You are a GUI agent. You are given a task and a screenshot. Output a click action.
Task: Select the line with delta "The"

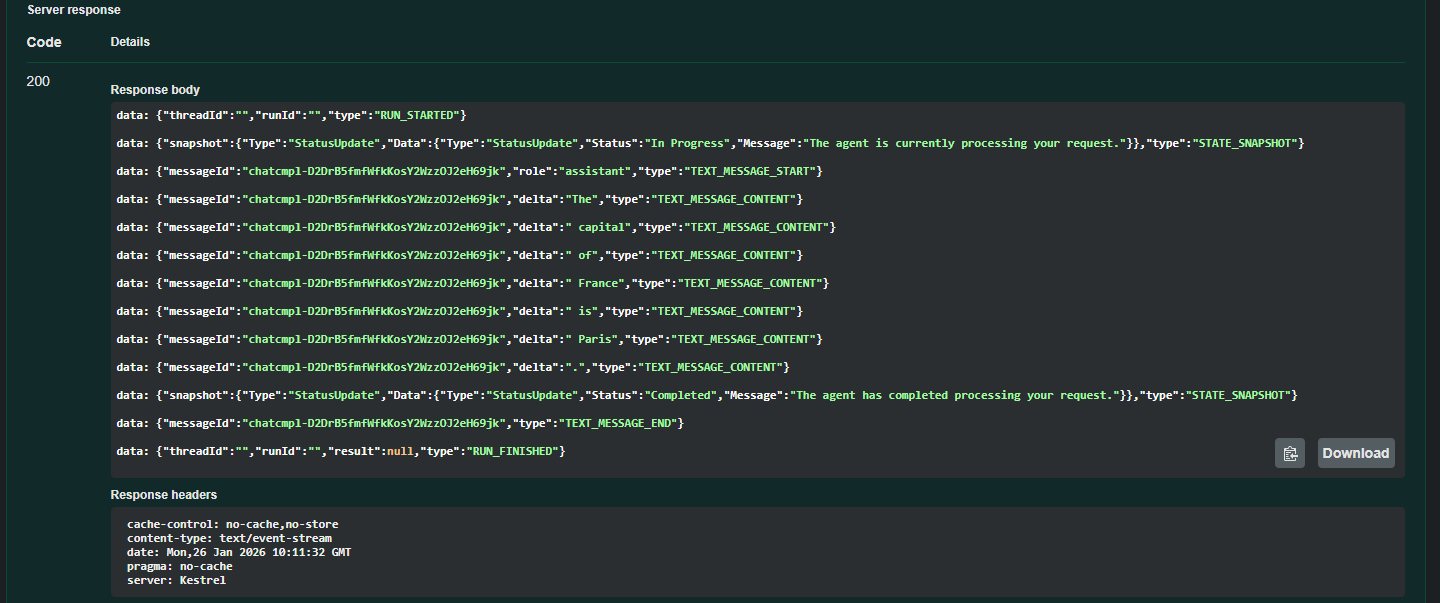click(459, 199)
